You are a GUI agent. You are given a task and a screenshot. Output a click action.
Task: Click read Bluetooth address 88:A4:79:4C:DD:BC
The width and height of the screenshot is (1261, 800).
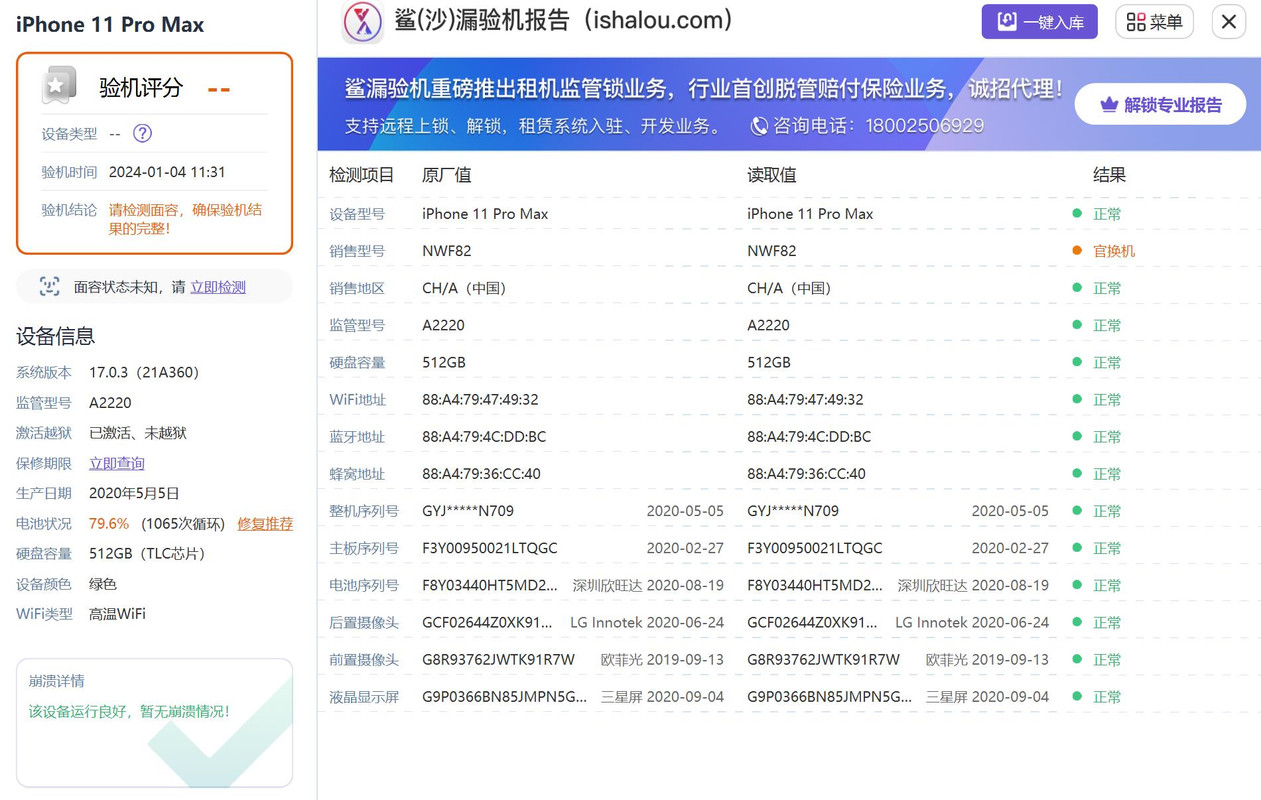[809, 437]
